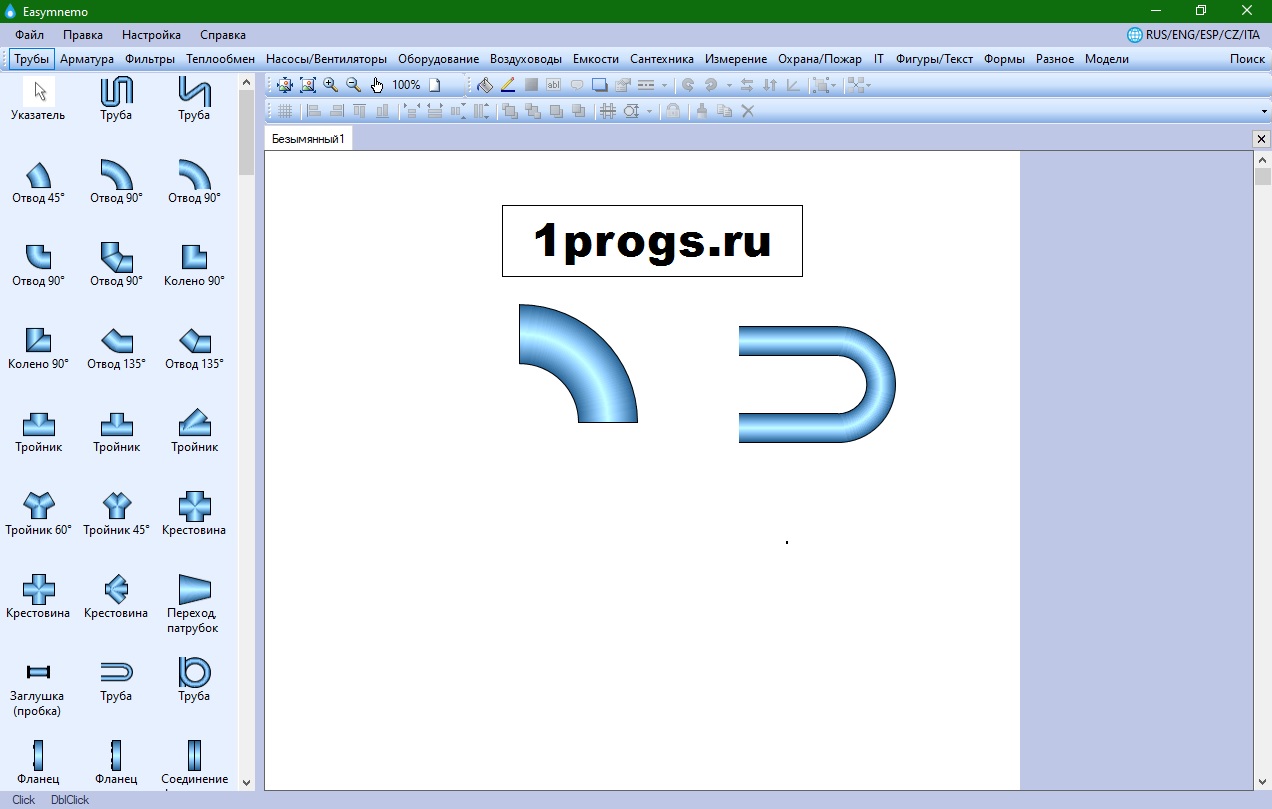
Task: Click the bring to front icon
Action: coord(509,111)
